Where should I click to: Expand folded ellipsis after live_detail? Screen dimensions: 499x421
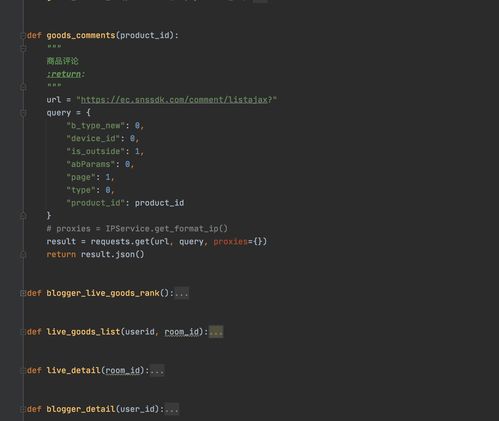[157, 371]
